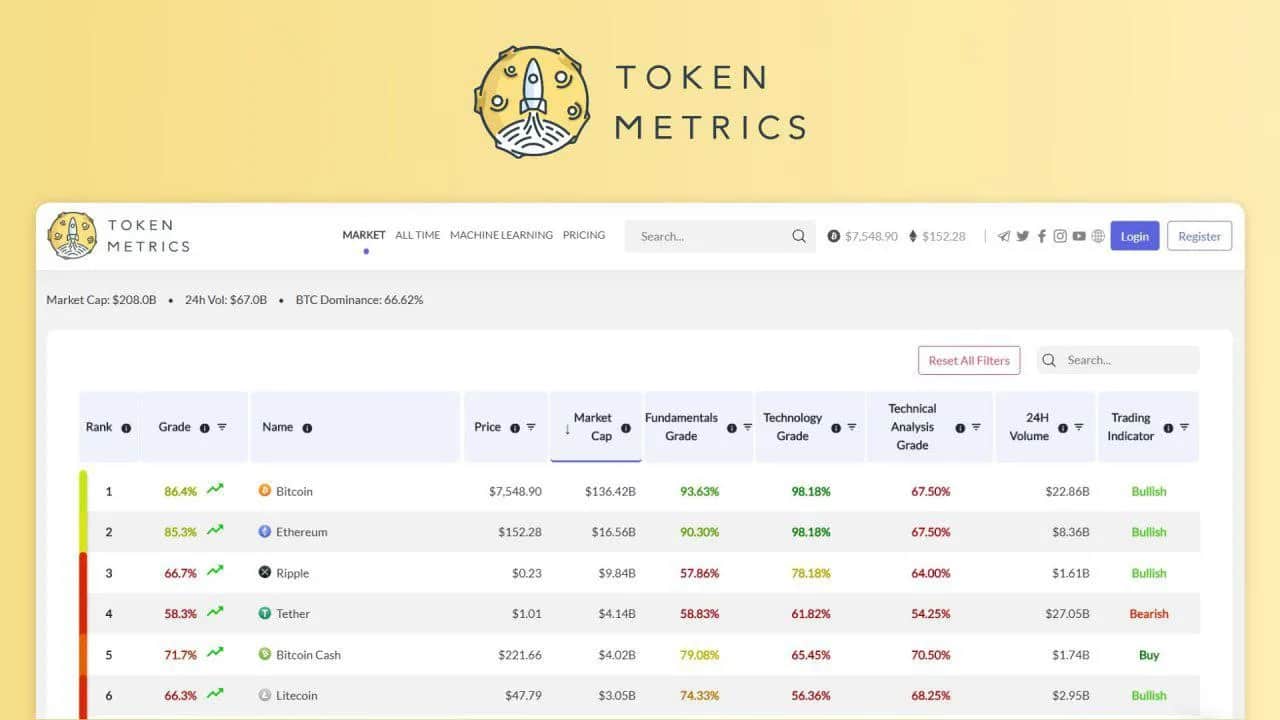The image size is (1280, 720).
Task: Click Tether's Bearish trading indicator
Action: click(x=1149, y=614)
